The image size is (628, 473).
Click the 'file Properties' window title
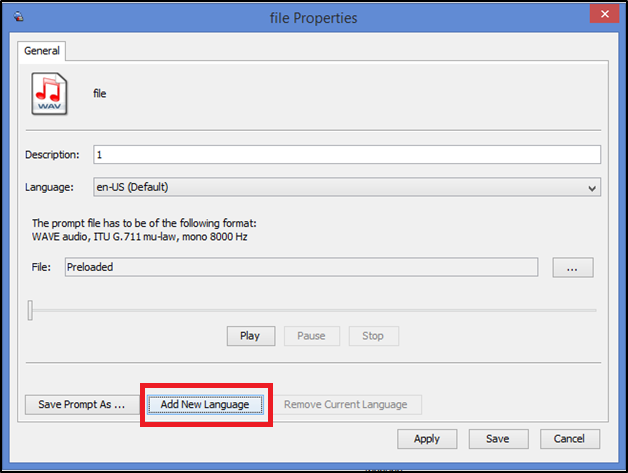click(314, 18)
